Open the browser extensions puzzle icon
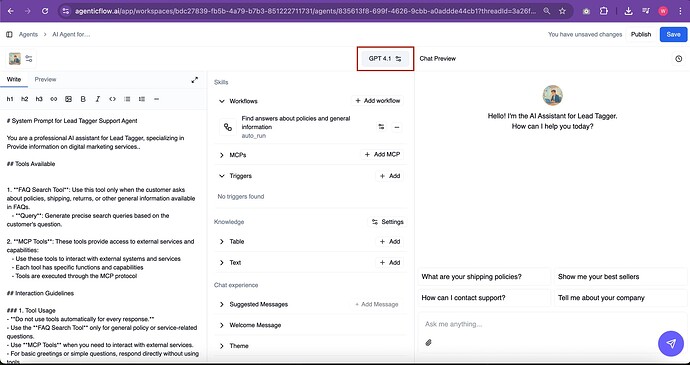Image resolution: width=690 pixels, height=365 pixels. pos(604,11)
